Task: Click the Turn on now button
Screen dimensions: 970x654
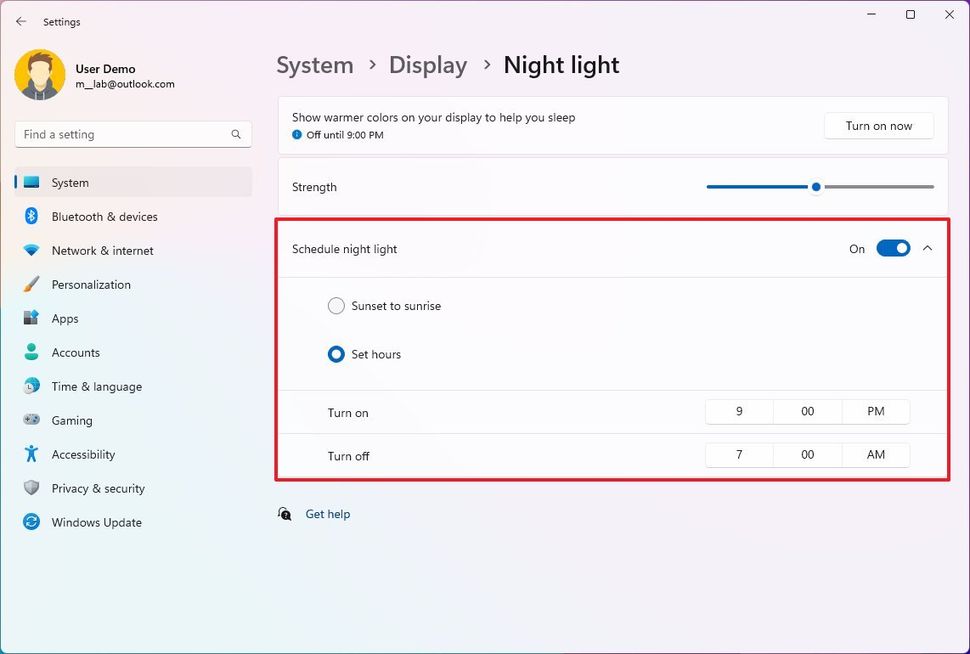Action: click(878, 126)
